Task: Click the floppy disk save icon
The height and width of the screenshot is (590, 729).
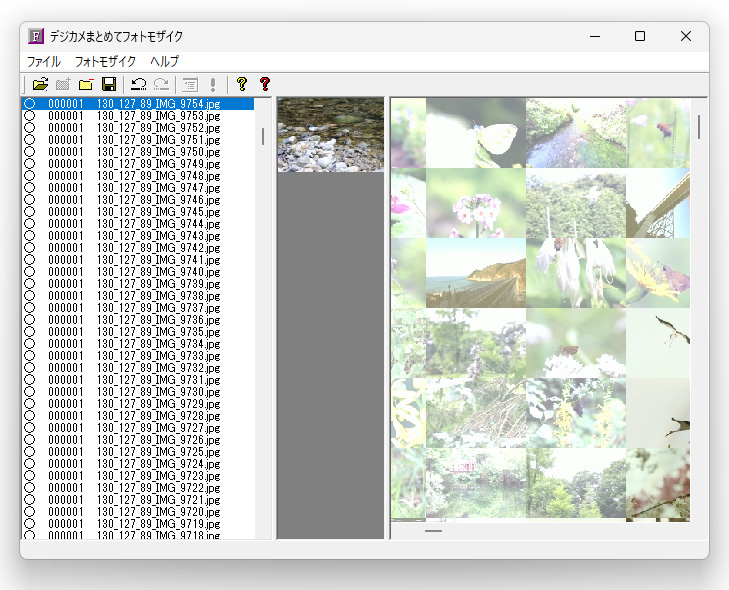Action: [109, 84]
